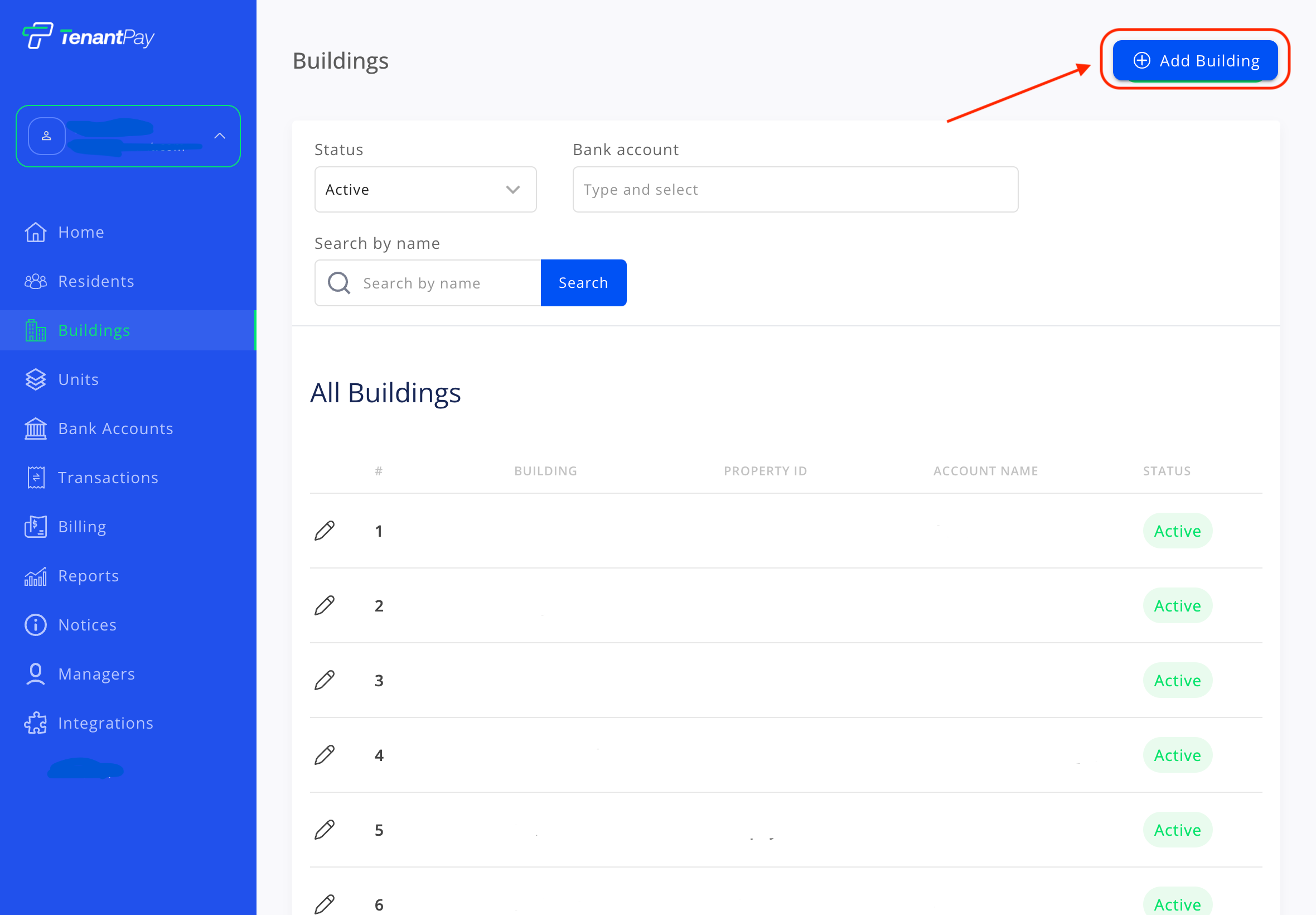This screenshot has height=915, width=1316.
Task: Click the Reports chart icon
Action: click(x=36, y=576)
